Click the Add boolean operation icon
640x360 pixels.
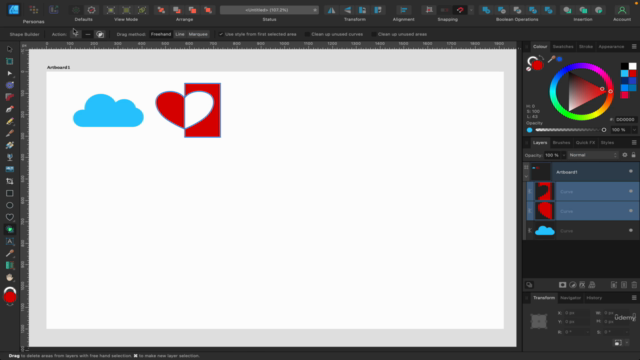click(486, 10)
